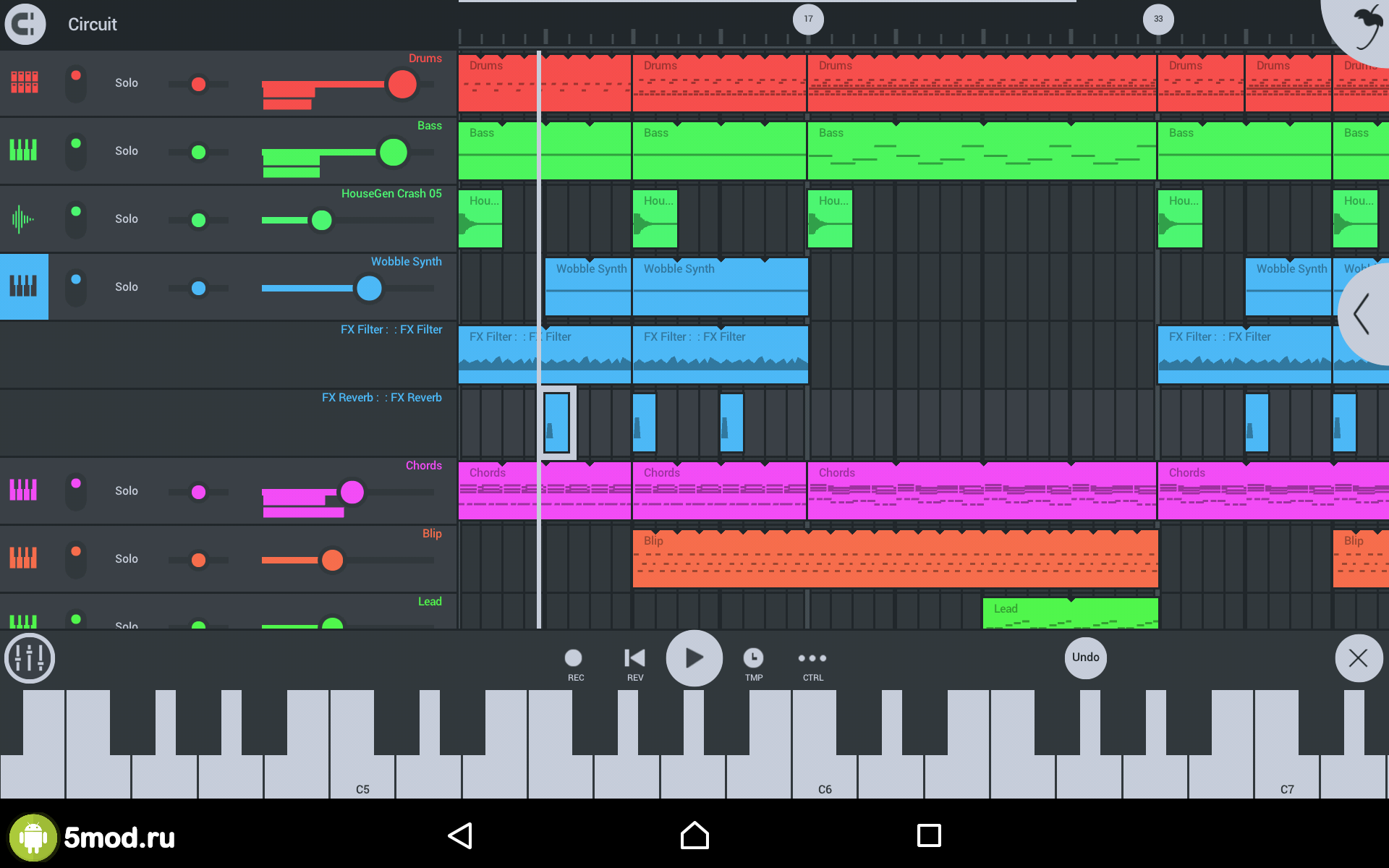Solo the Wobble Synth track

click(x=127, y=286)
